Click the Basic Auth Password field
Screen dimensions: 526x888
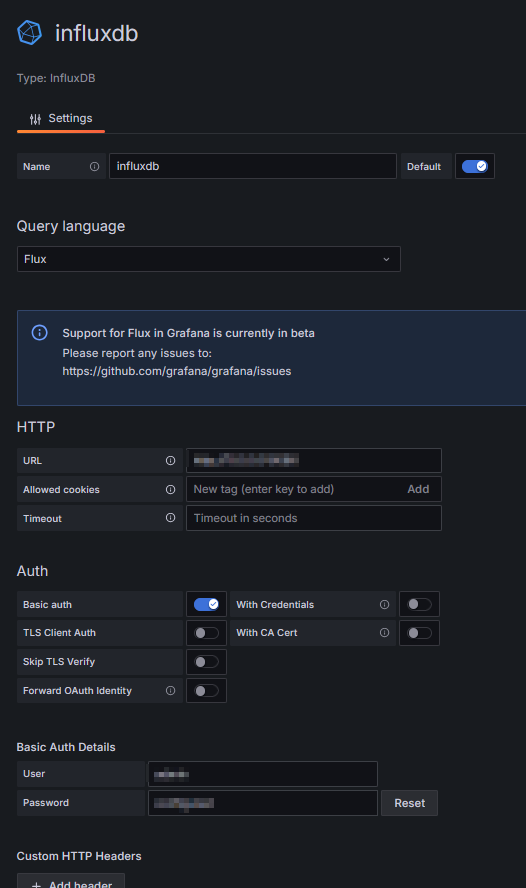263,803
